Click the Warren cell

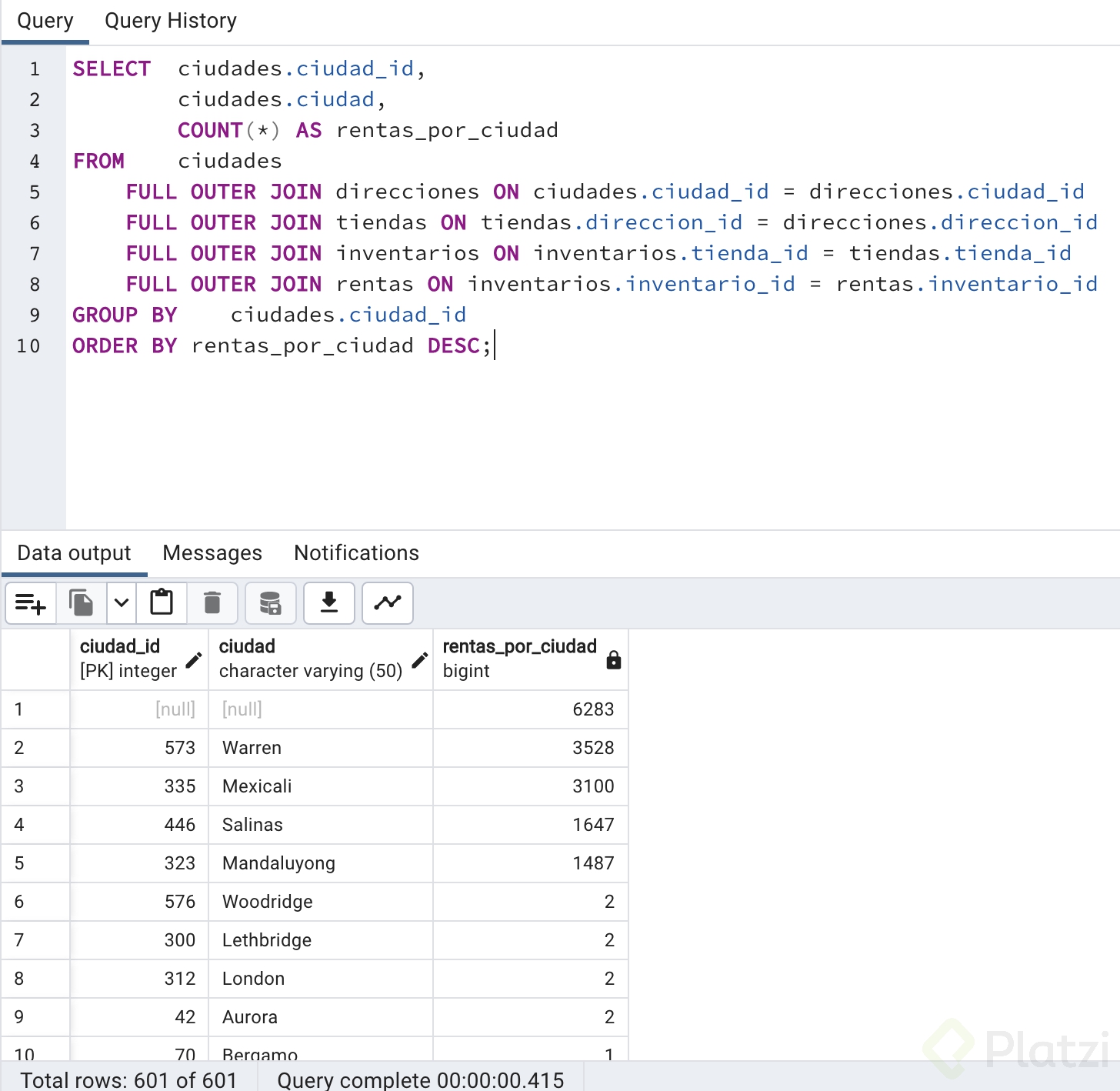click(x=321, y=748)
